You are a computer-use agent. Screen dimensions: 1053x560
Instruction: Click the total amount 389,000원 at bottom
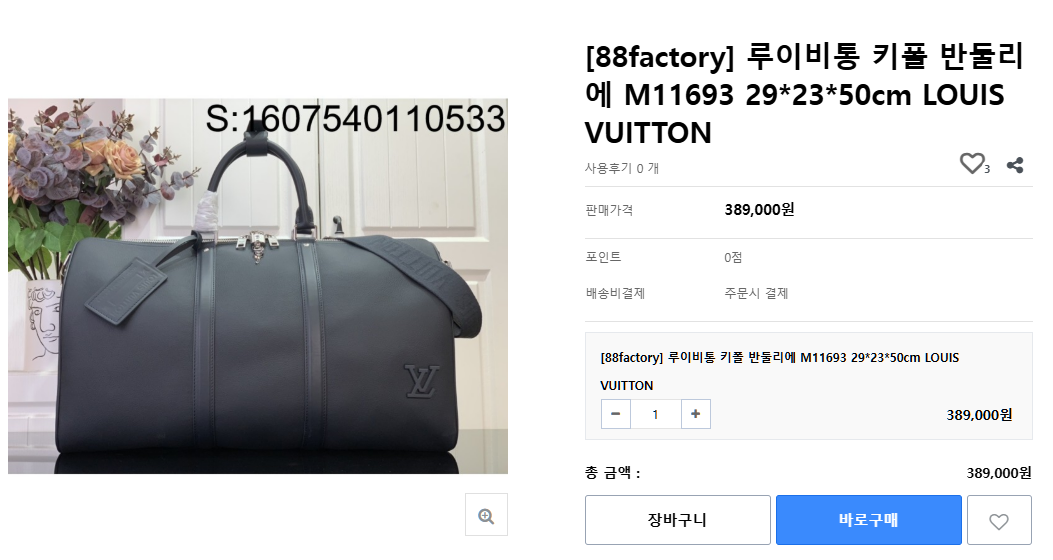999,473
